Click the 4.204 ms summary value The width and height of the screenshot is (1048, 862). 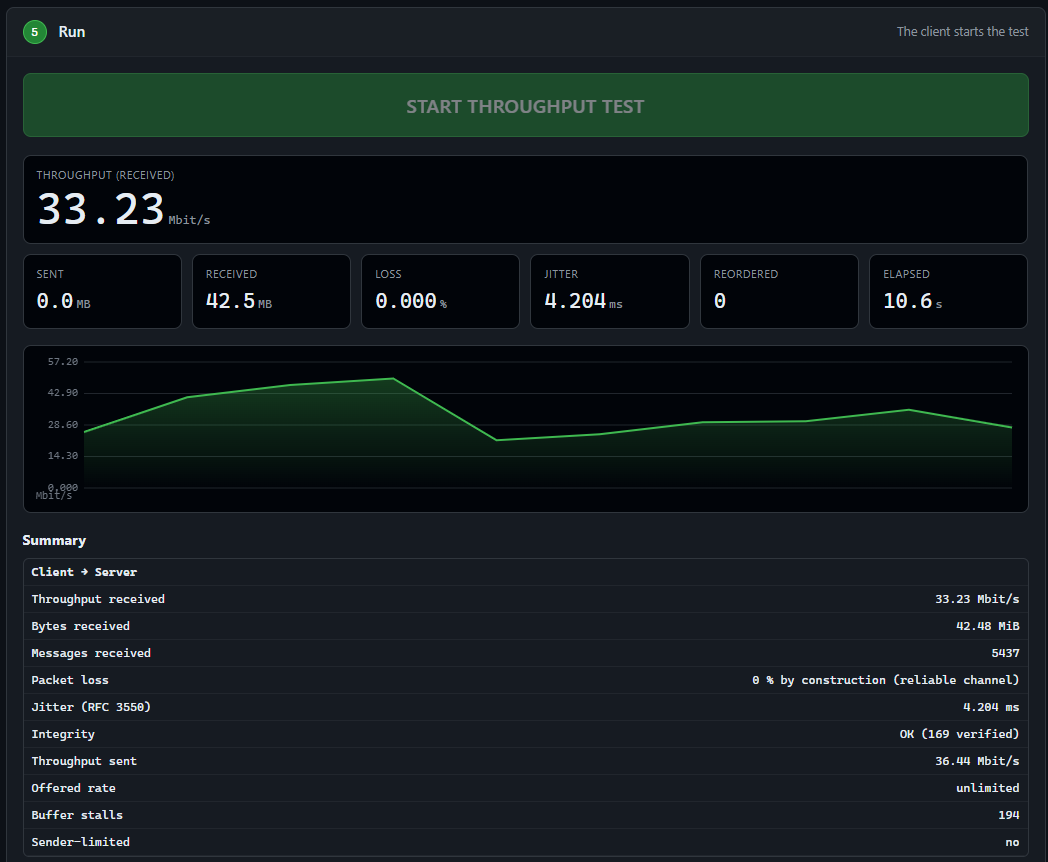click(991, 707)
